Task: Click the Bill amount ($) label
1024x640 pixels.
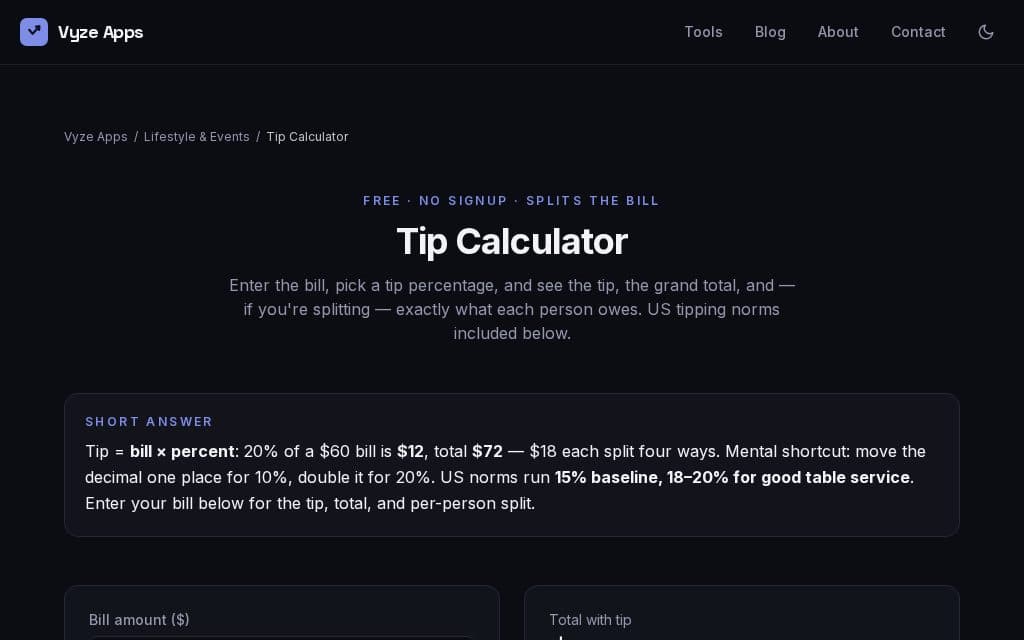Action: [x=139, y=620]
